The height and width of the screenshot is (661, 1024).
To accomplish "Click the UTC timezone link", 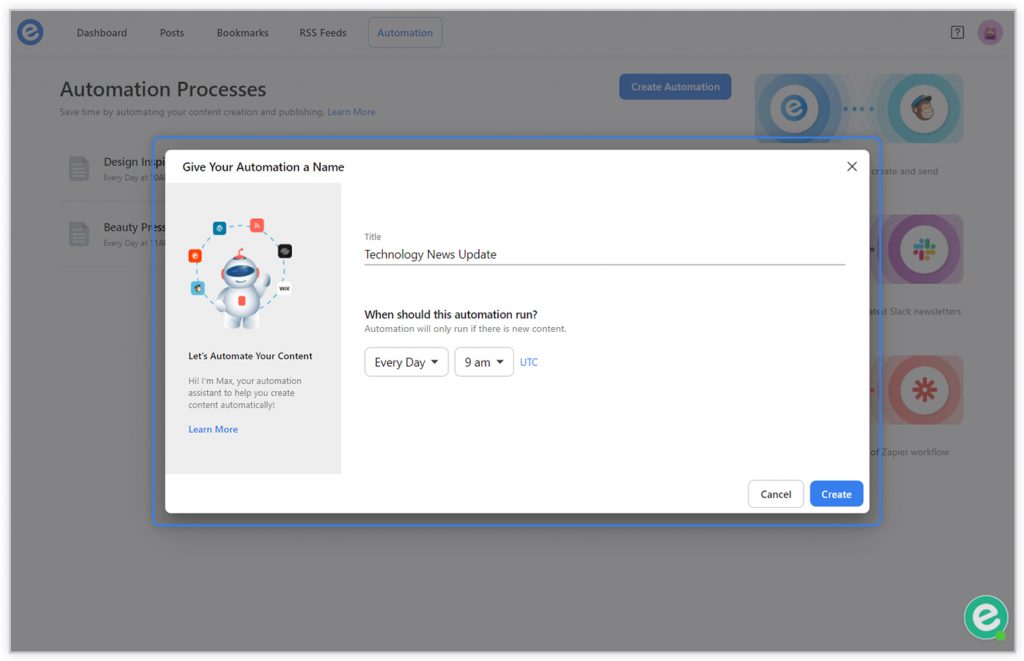I will pos(529,362).
